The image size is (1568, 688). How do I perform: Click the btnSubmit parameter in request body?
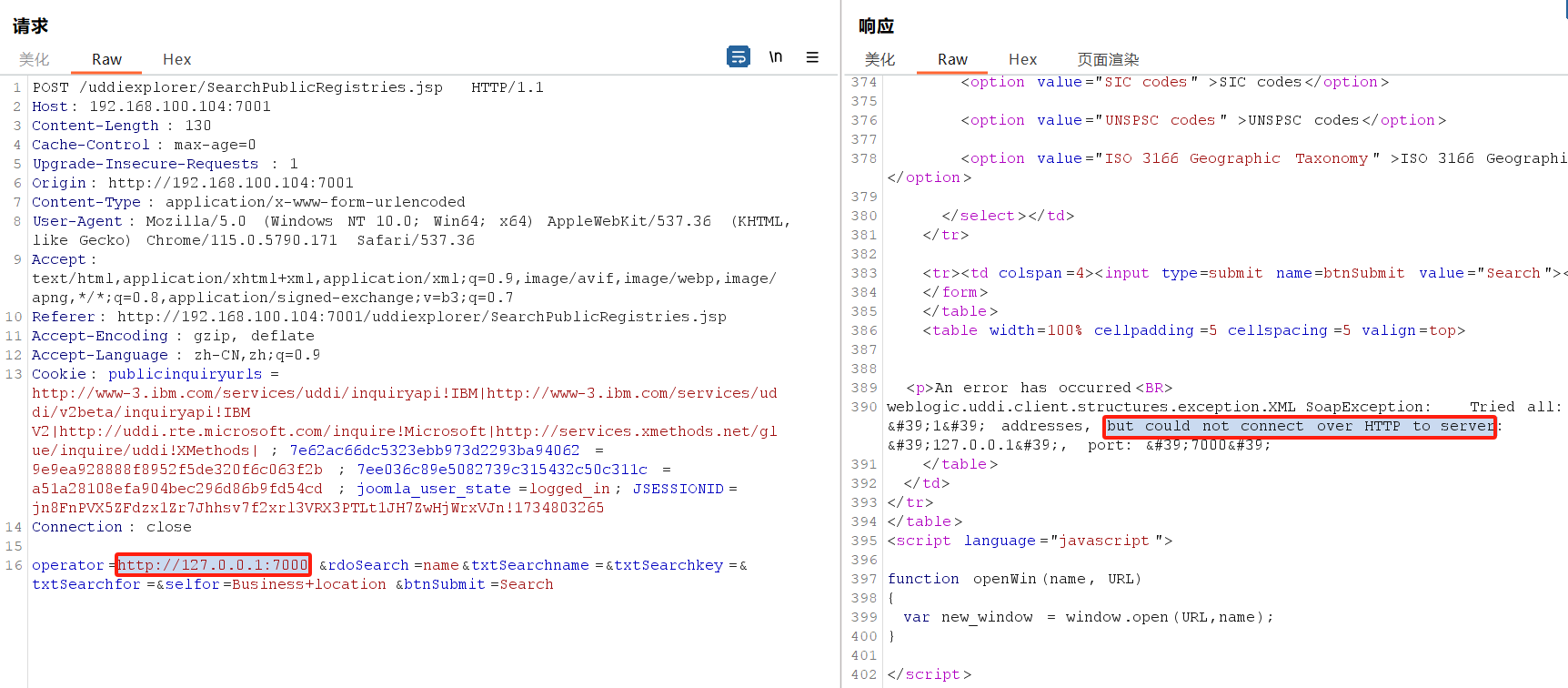tap(444, 584)
